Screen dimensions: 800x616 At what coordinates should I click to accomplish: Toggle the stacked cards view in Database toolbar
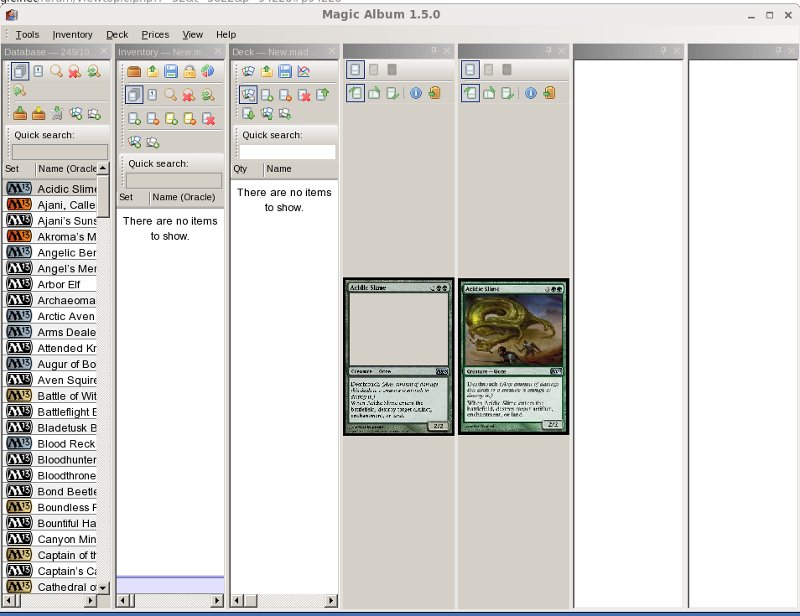[x=20, y=71]
